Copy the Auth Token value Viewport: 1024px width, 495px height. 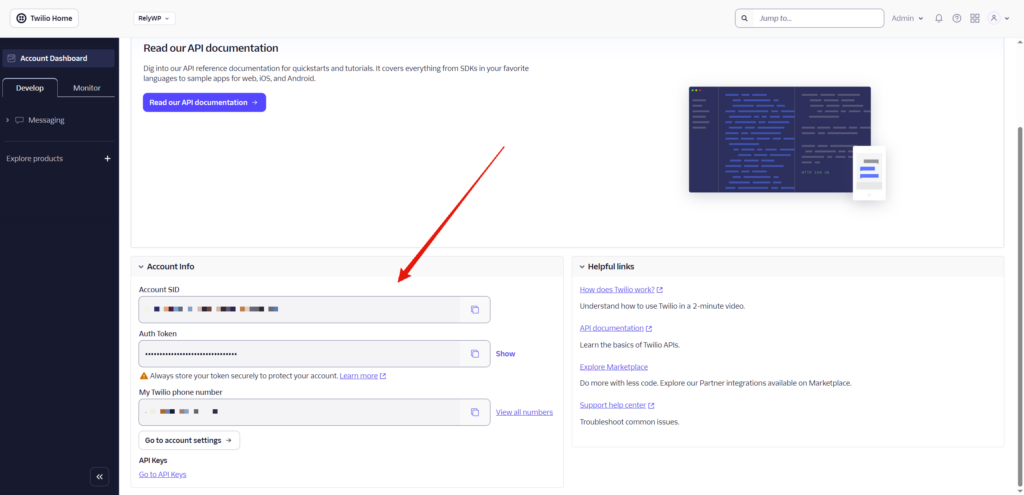(x=475, y=353)
